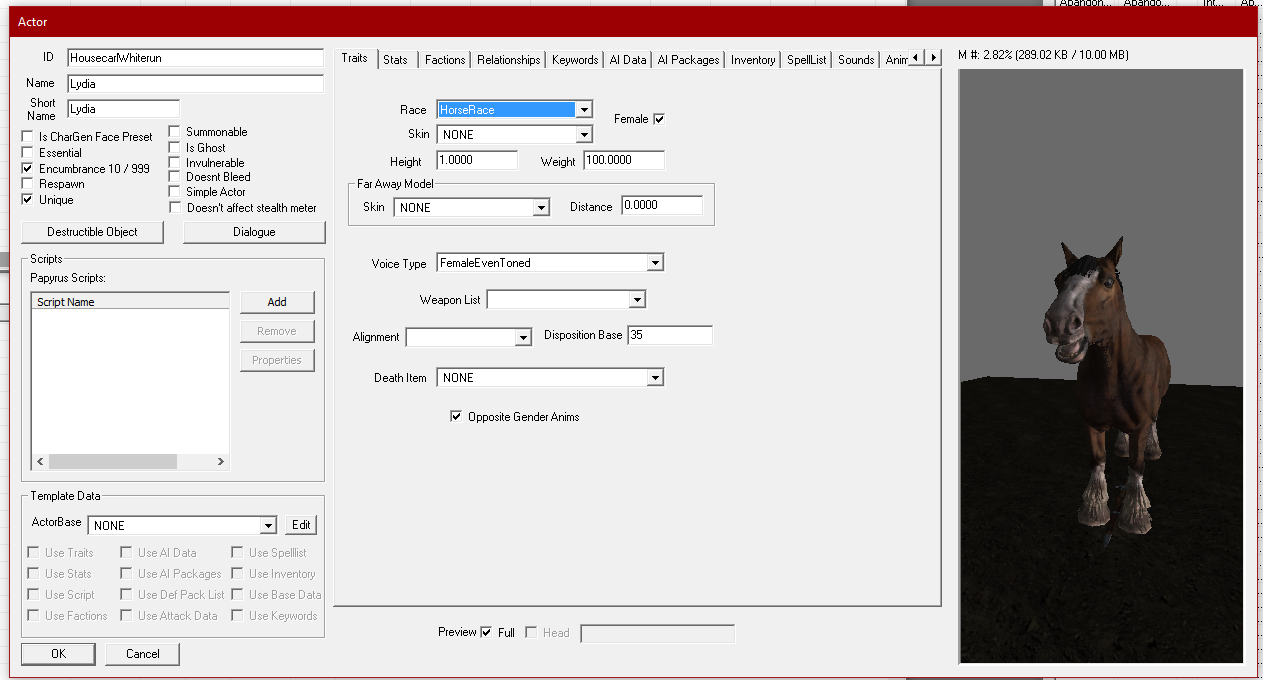Click the Name field containing Lydia
Viewport: 1263px width, 680px height.
coord(196,84)
